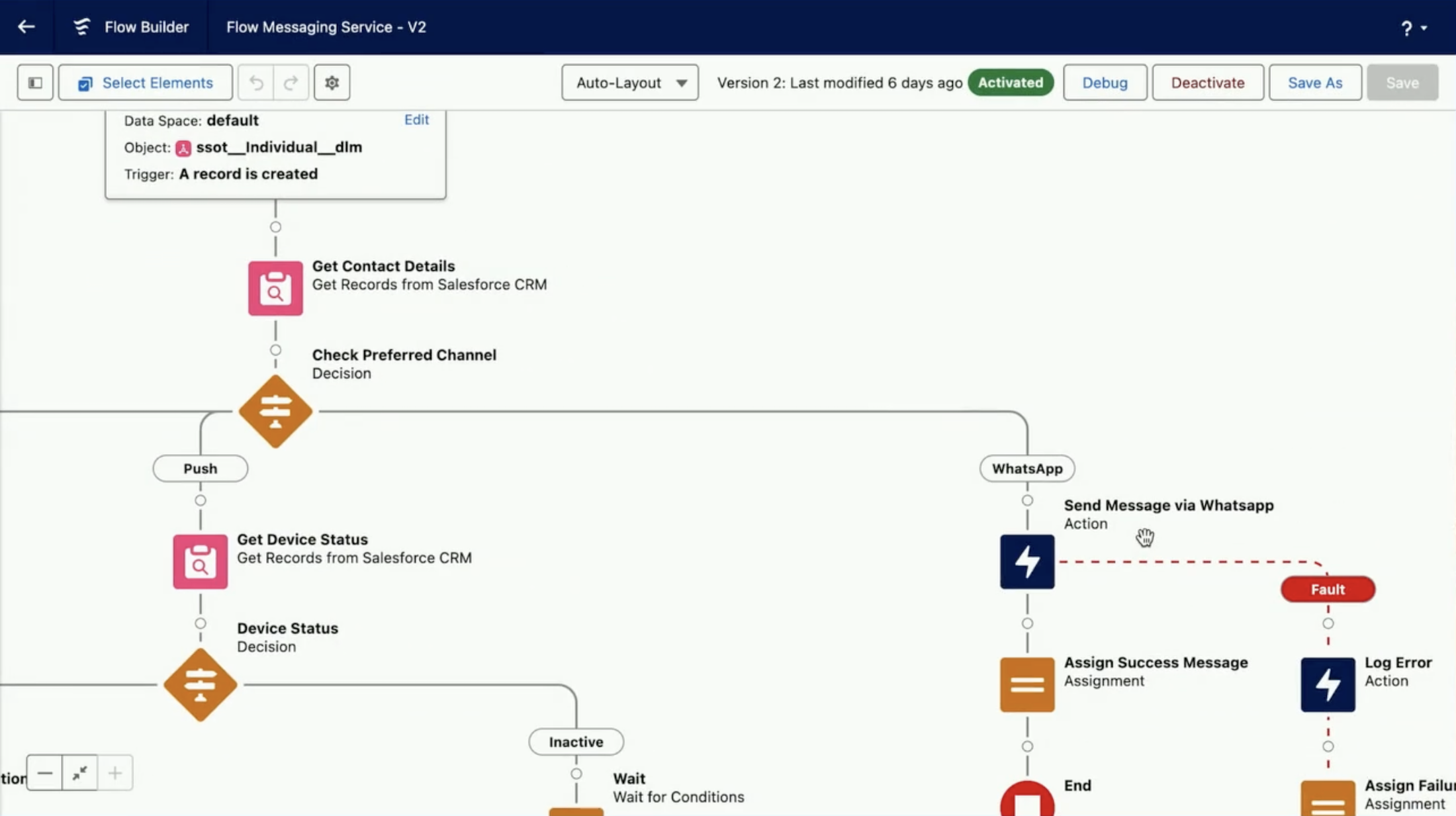Select Assign Success Message assignment icon
Screen dimensions: 1456x816
1027,685
